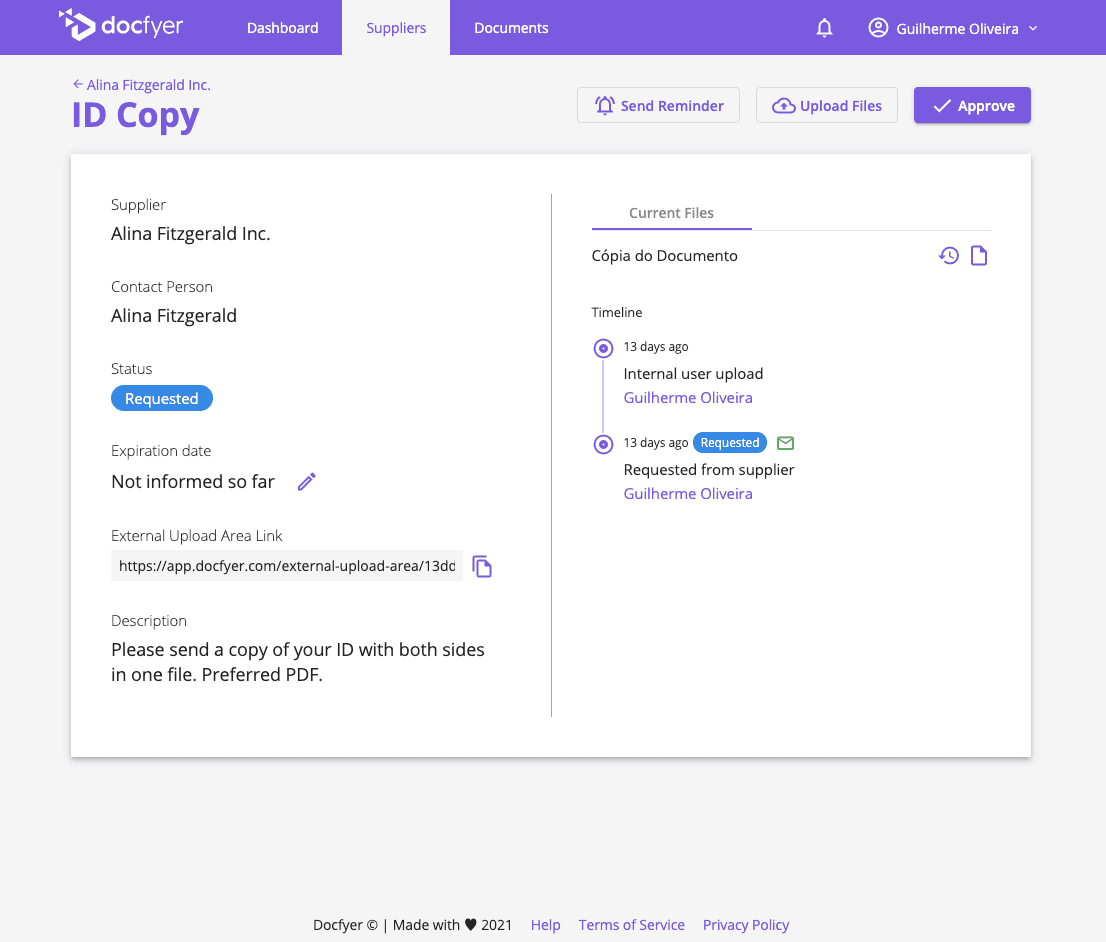Click the green email envelope icon
Screen dimensions: 1106x942
click(786, 443)
